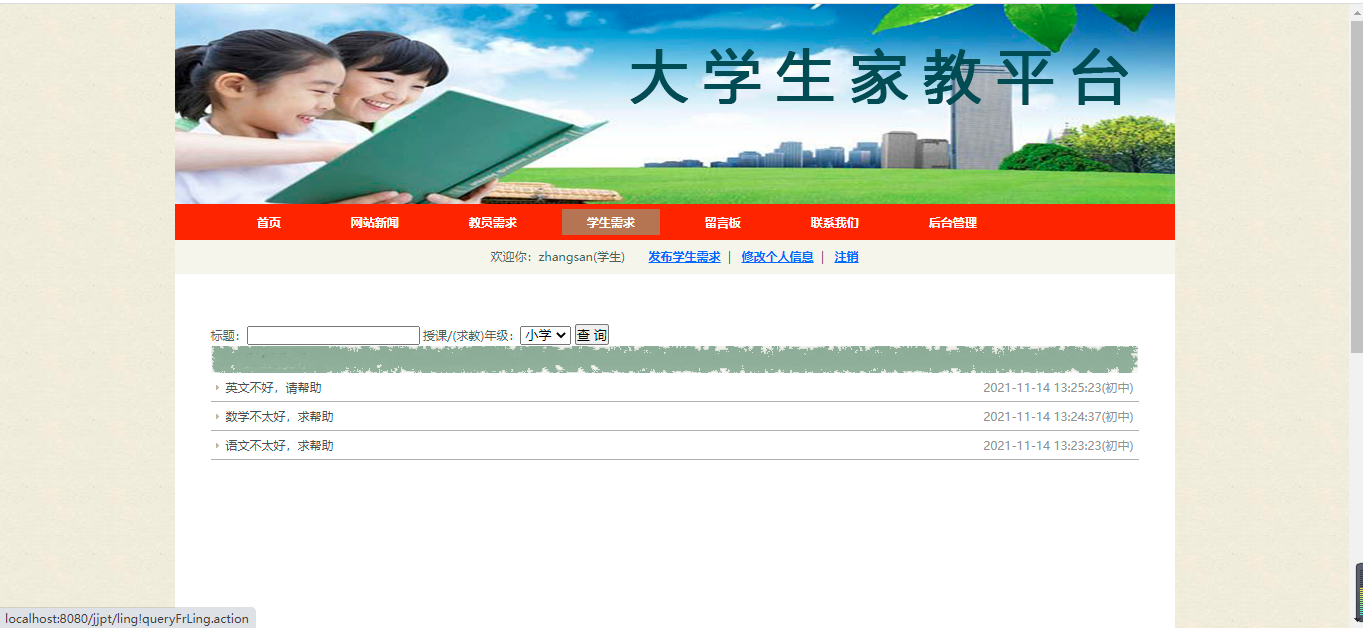Click the arrow bullet beside 语文不太好，求帮助
The image size is (1363, 628).
click(217, 446)
